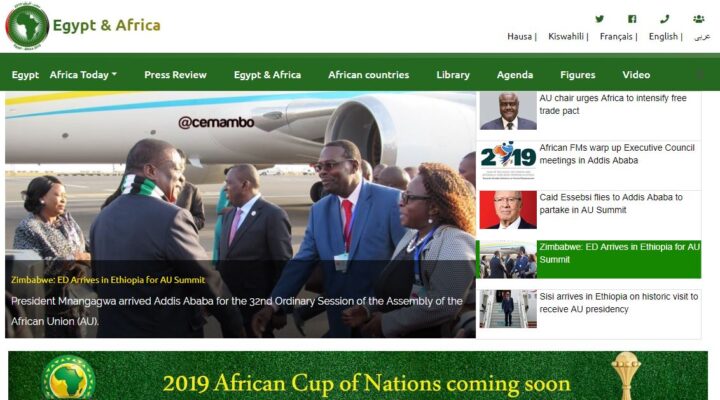
Task: Click the Egypt & Africa globe logo
Action: coord(27,26)
